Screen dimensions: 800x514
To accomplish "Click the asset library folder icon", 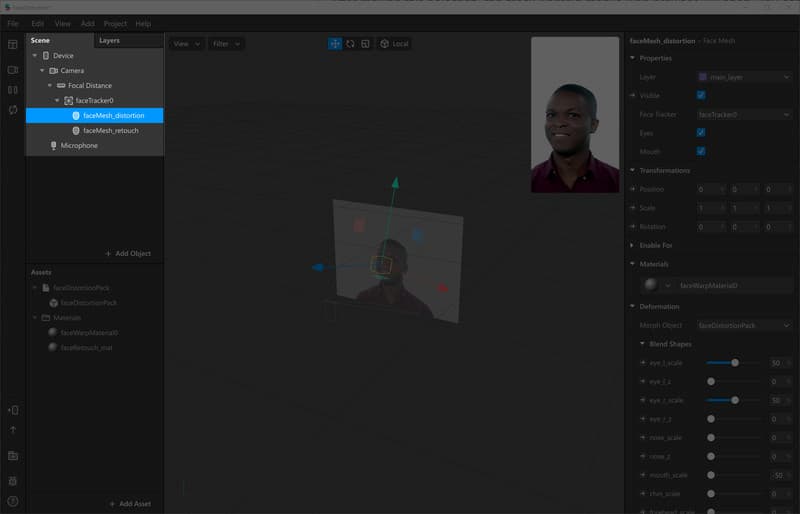I will tap(13, 456).
